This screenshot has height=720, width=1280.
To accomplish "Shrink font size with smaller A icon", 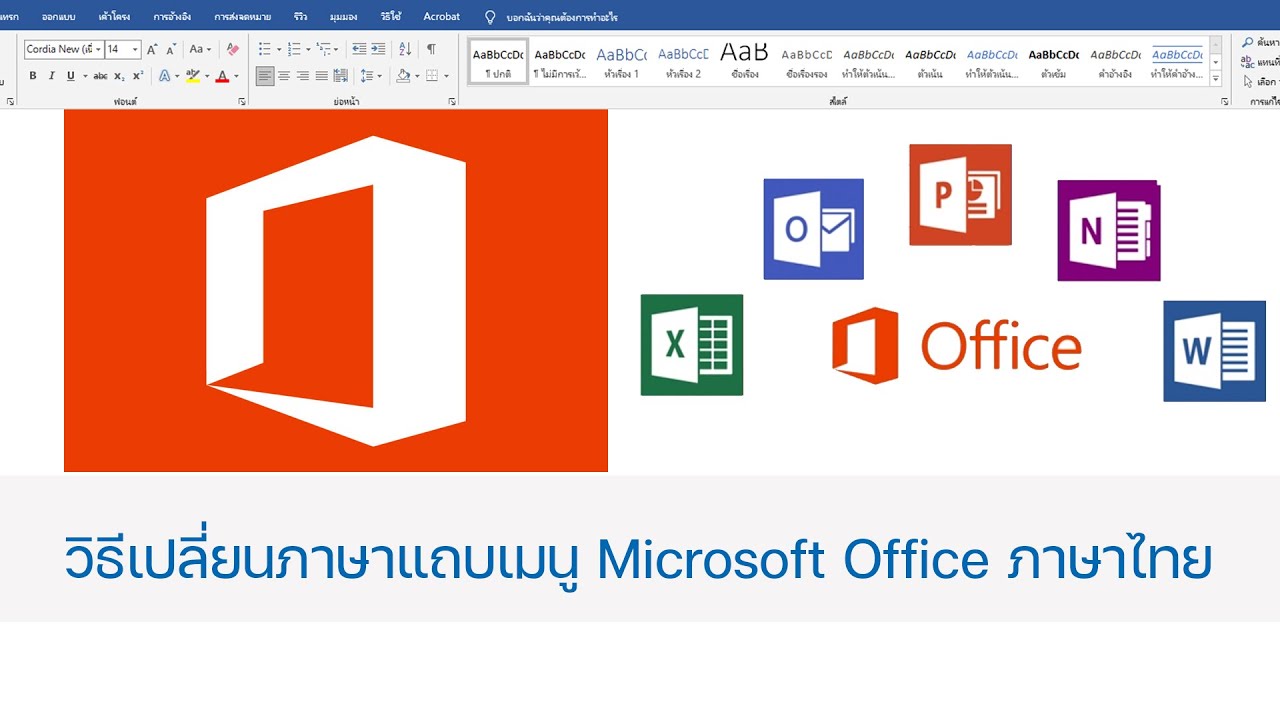I will (x=171, y=49).
